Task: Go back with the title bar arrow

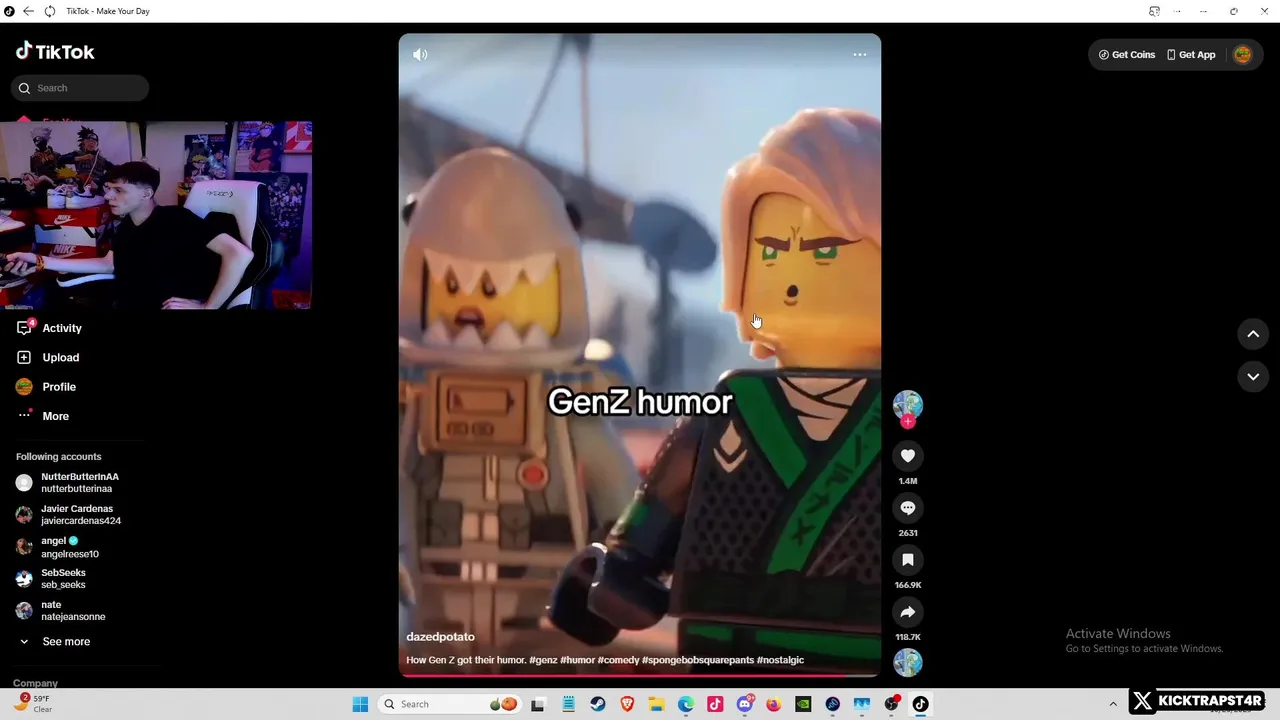Action: click(28, 11)
